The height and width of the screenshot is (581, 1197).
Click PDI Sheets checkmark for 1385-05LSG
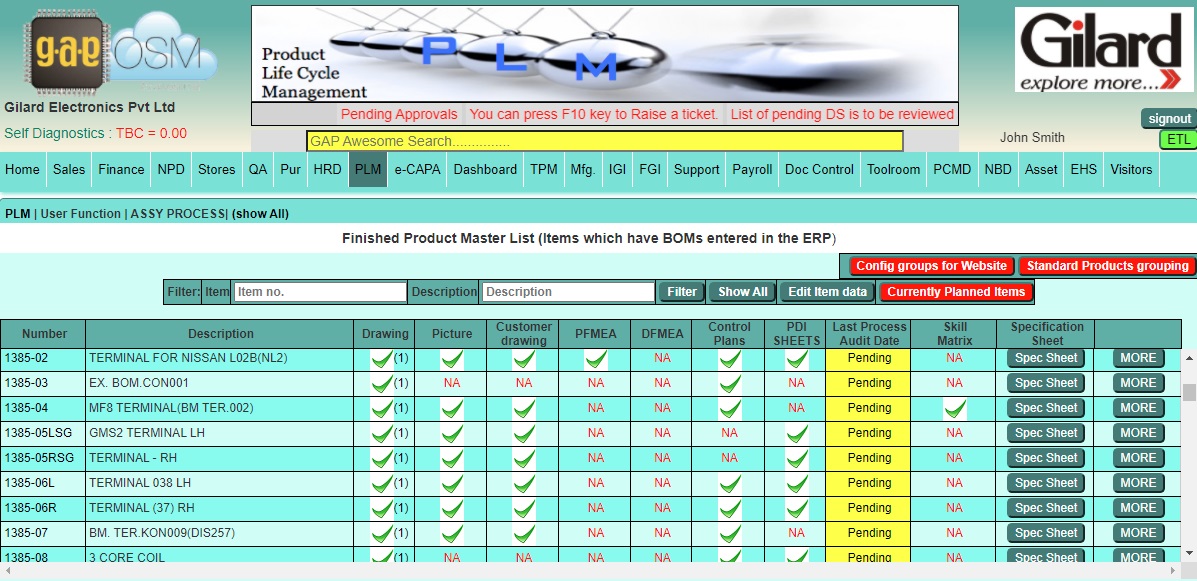tap(796, 433)
